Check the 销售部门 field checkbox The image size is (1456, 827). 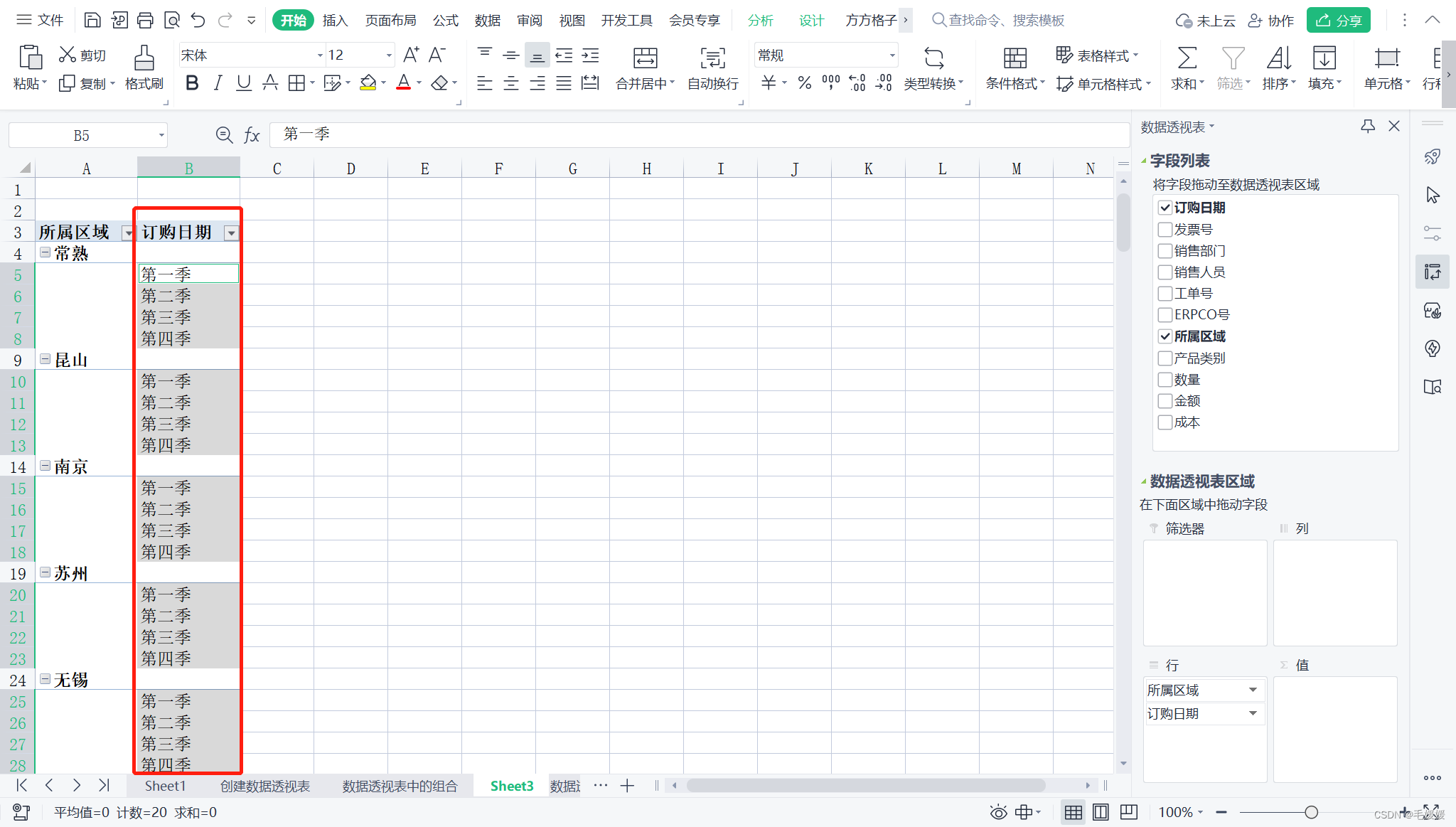(1165, 250)
